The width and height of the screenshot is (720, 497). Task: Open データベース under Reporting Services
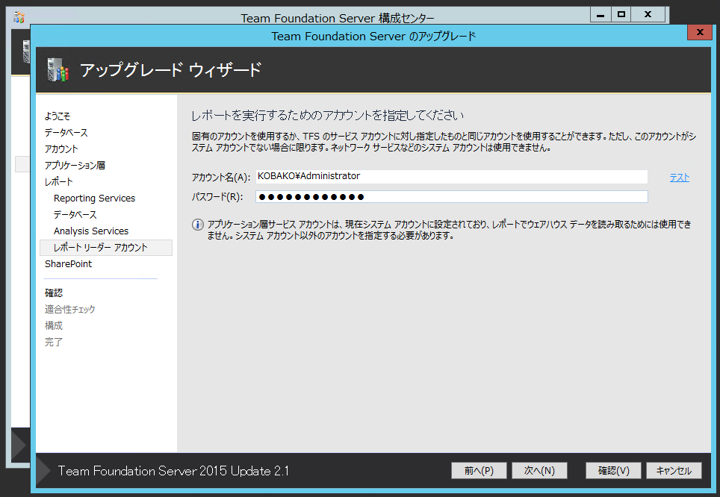click(75, 215)
